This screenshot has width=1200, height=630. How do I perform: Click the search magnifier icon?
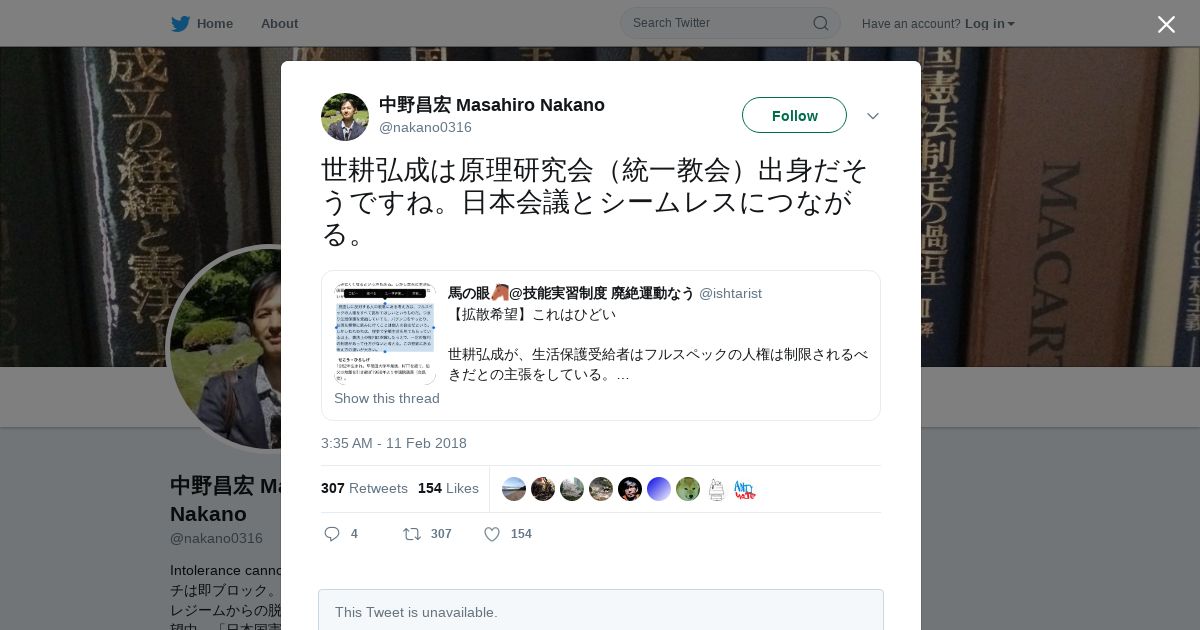820,23
